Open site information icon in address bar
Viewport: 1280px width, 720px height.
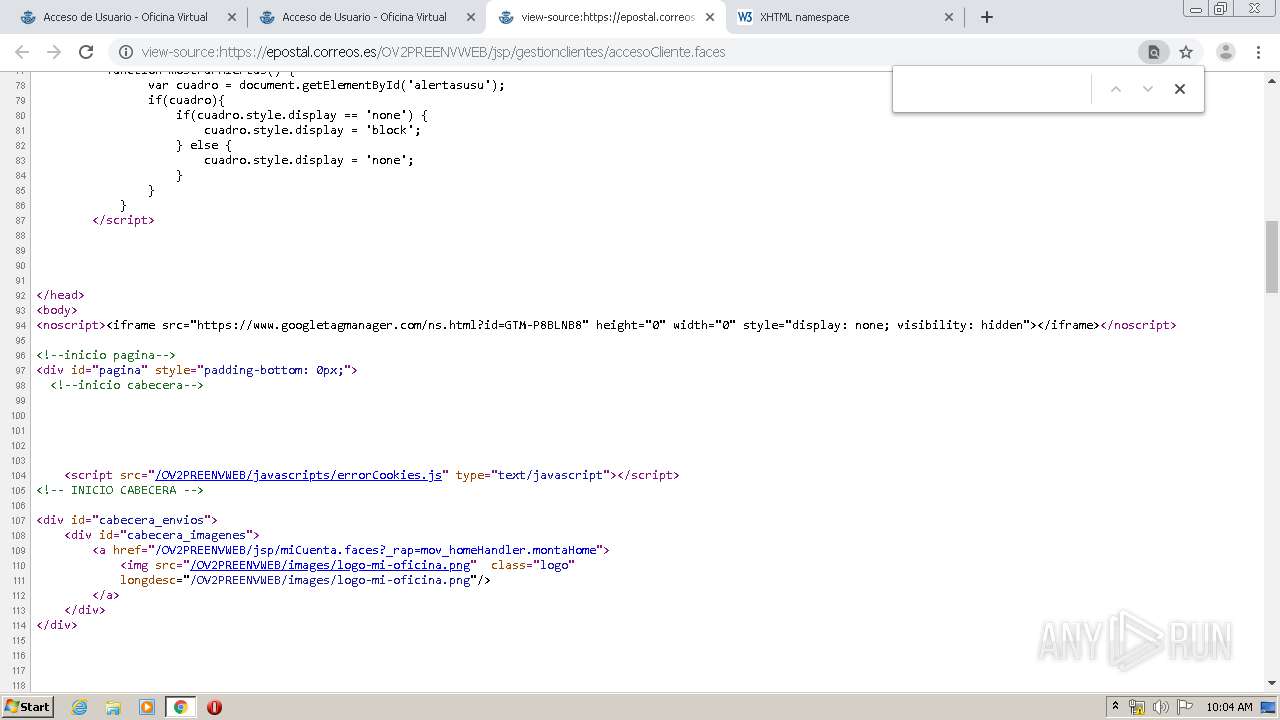tap(125, 52)
